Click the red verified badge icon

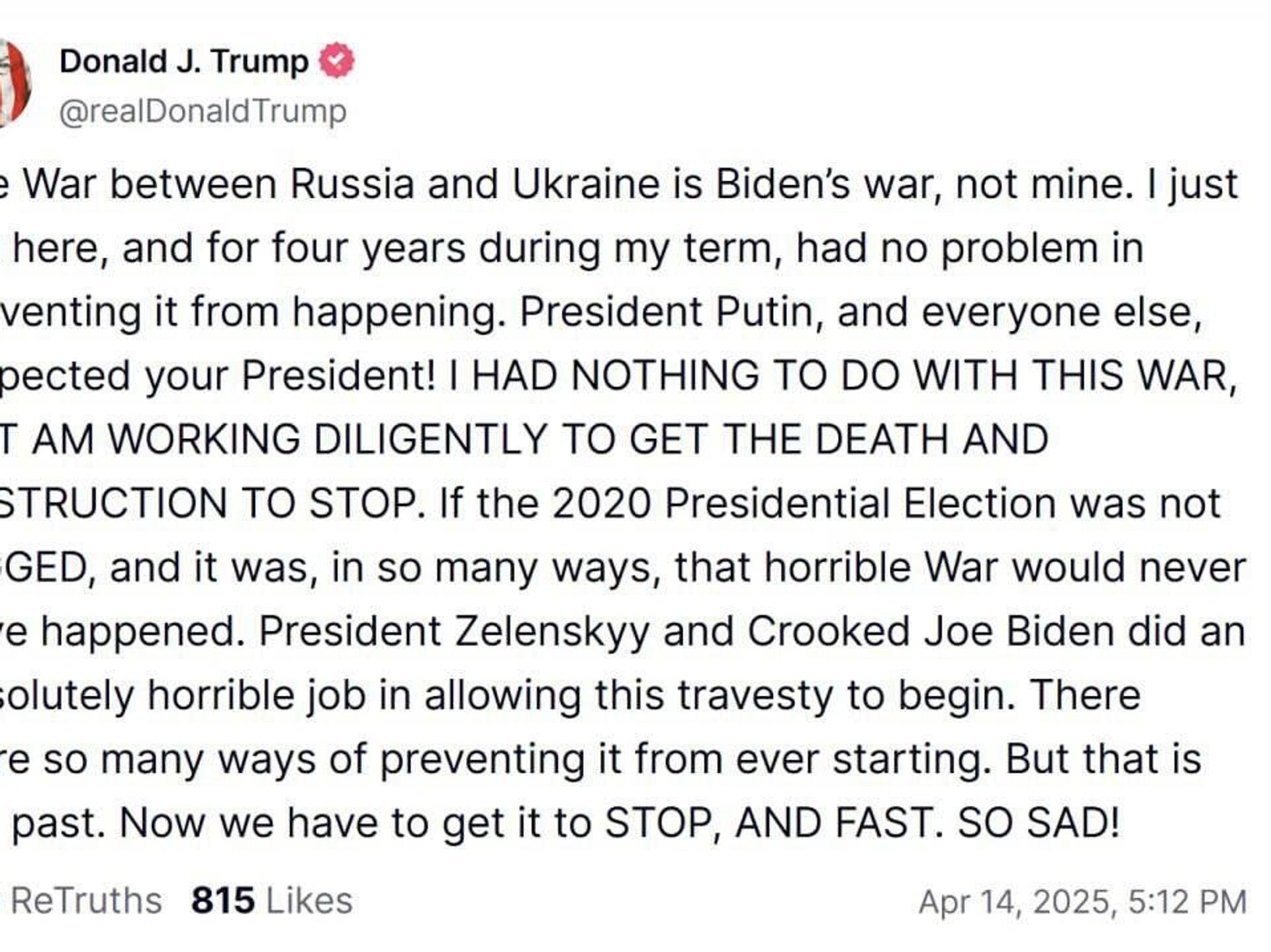coord(337,61)
